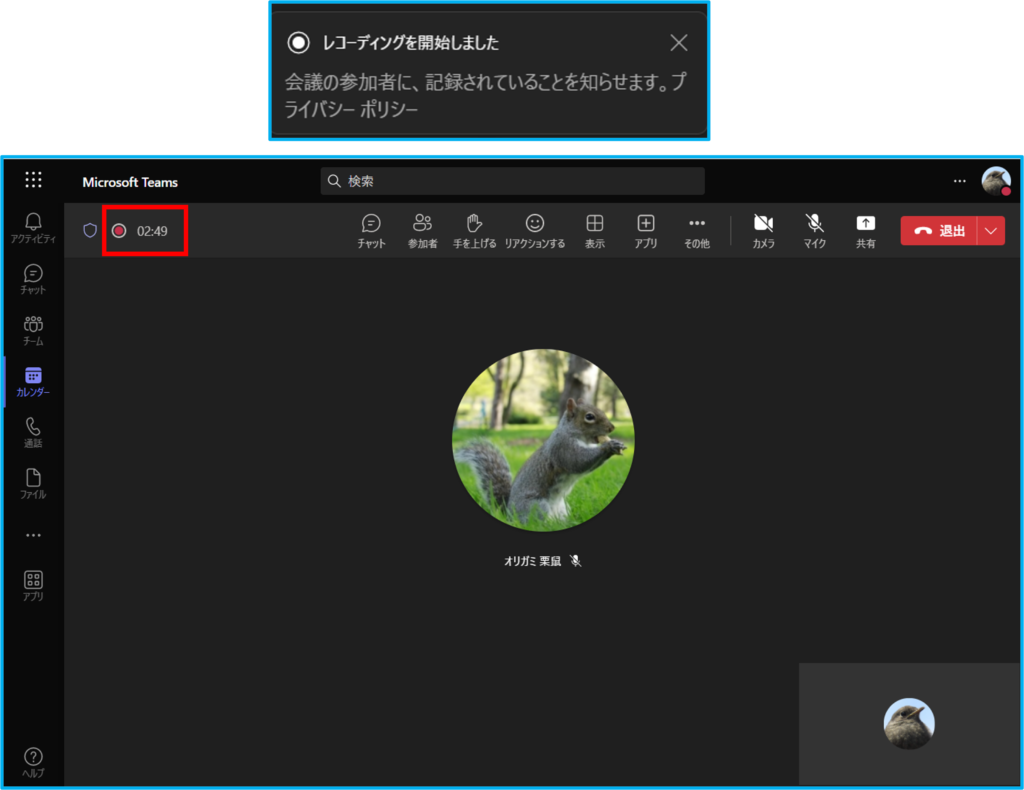Switch to Teams in the sidebar
The image size is (1024, 790).
click(x=33, y=330)
